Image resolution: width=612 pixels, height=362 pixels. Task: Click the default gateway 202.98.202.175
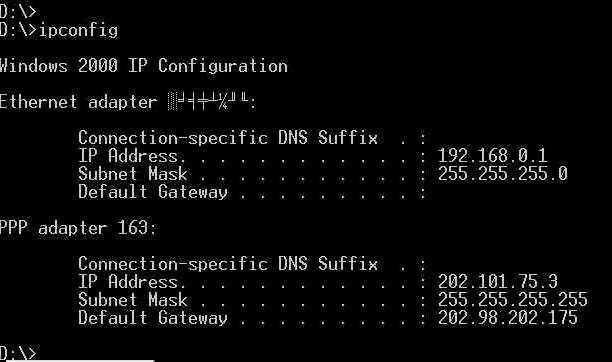click(508, 317)
